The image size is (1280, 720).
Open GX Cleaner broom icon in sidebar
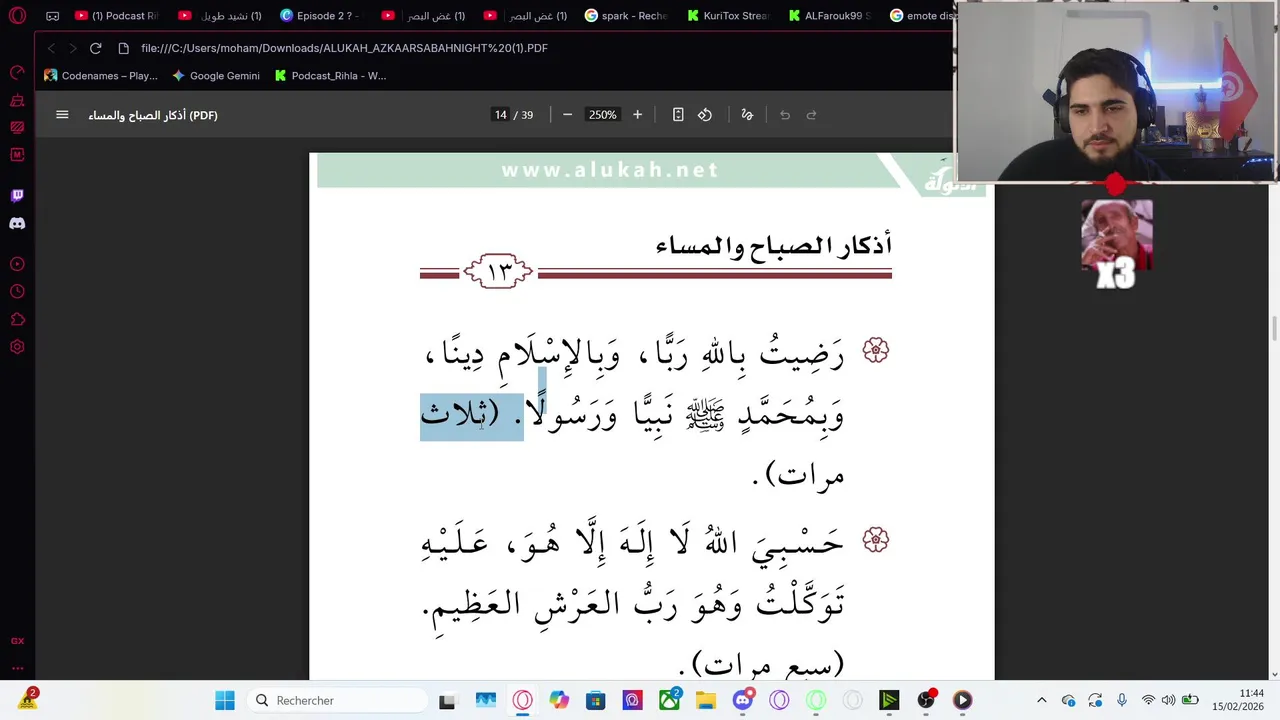[17, 100]
